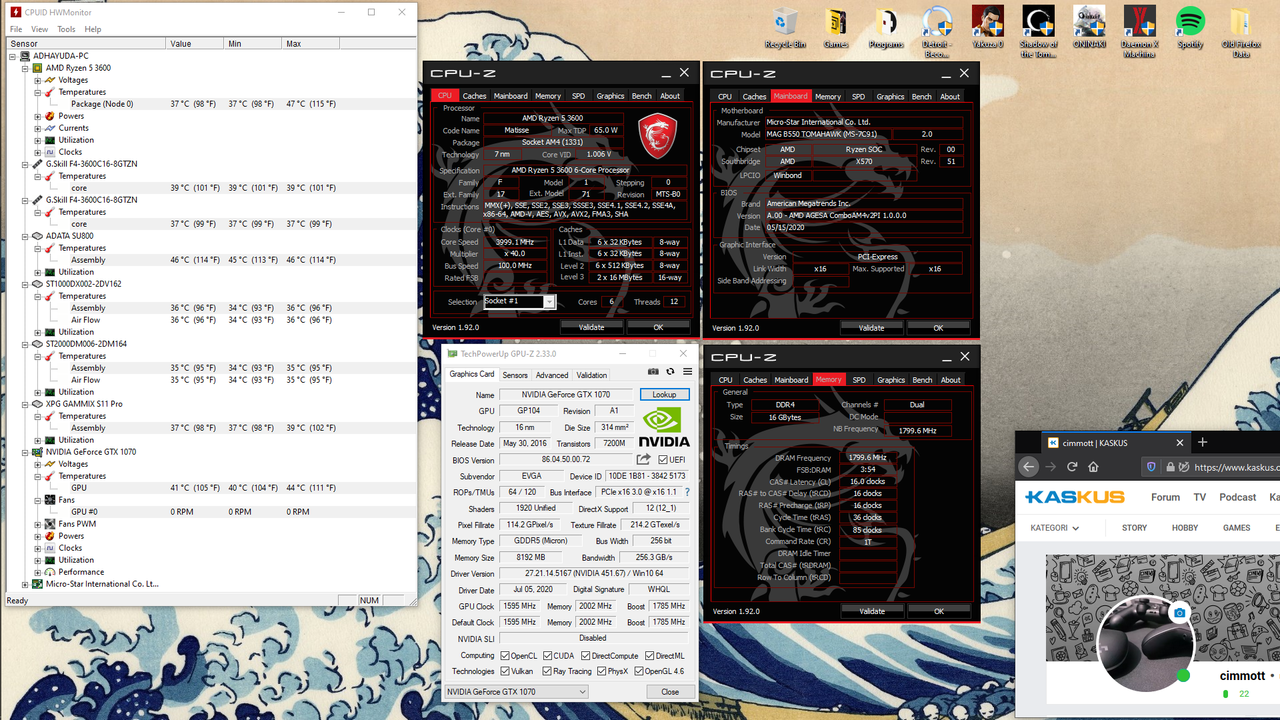Screen dimensions: 1280x720
Task: Click the BIOS version share/export icon
Action: click(643, 460)
